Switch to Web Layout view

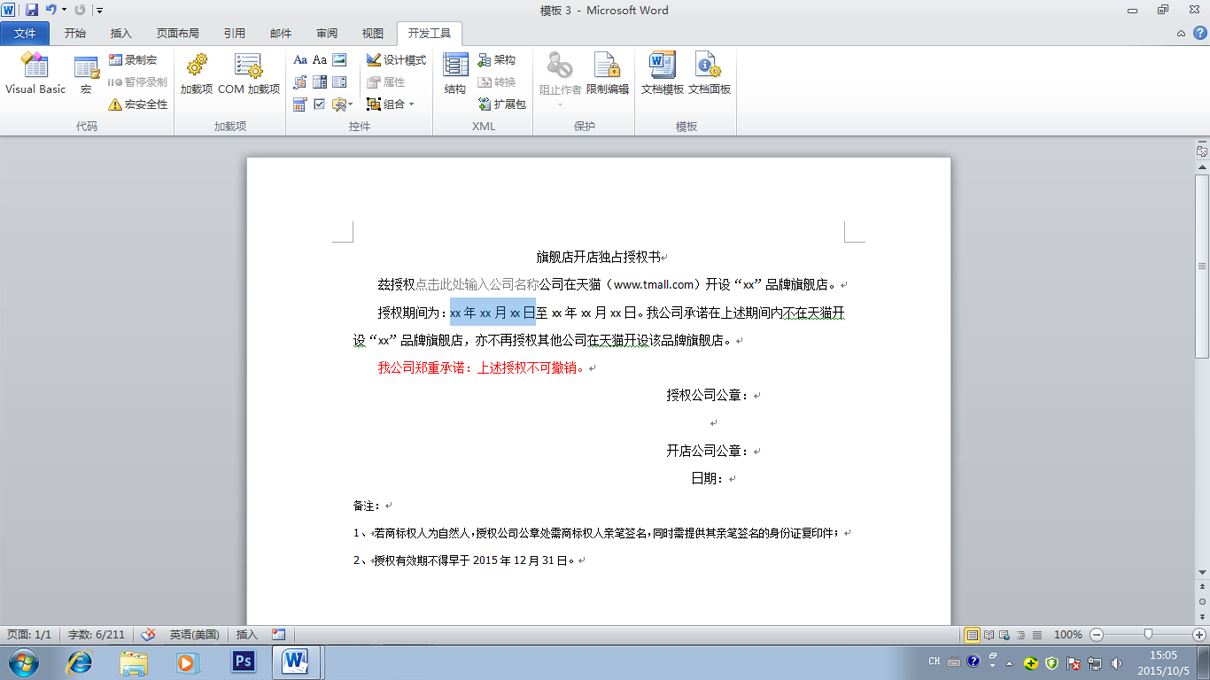[x=1005, y=634]
